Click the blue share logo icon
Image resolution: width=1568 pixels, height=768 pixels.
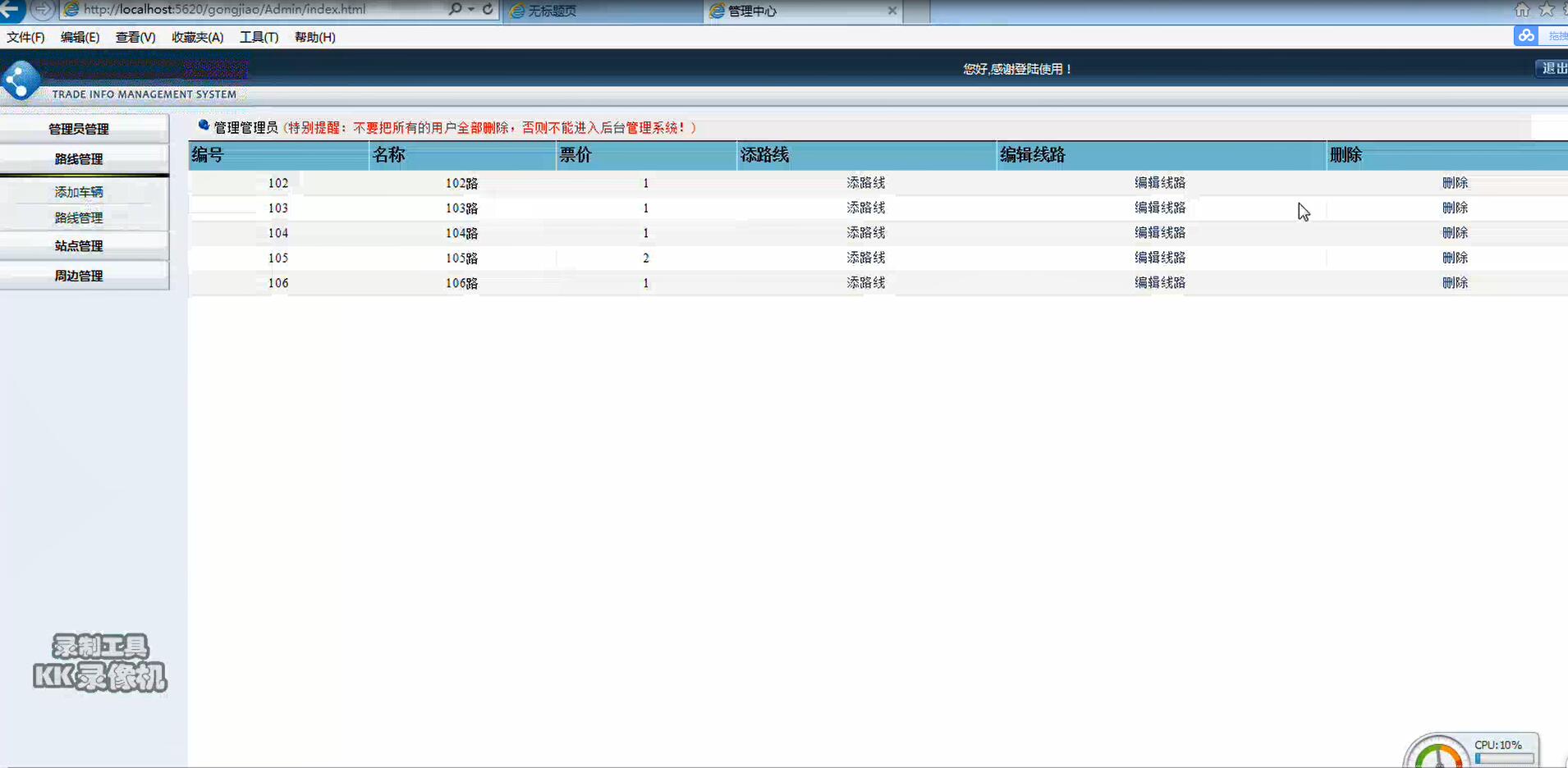click(x=21, y=80)
